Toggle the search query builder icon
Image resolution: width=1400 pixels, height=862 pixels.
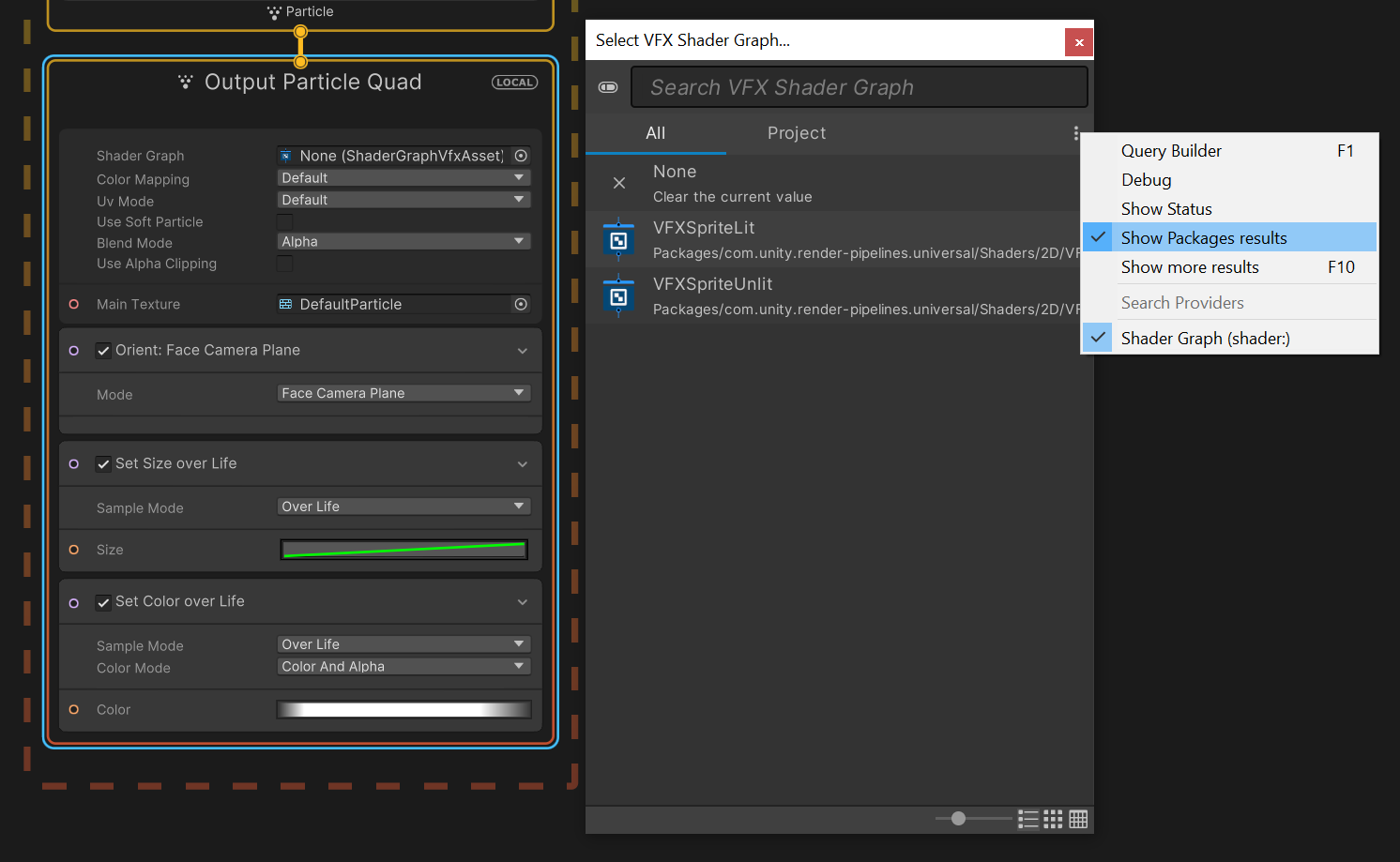coord(608,87)
